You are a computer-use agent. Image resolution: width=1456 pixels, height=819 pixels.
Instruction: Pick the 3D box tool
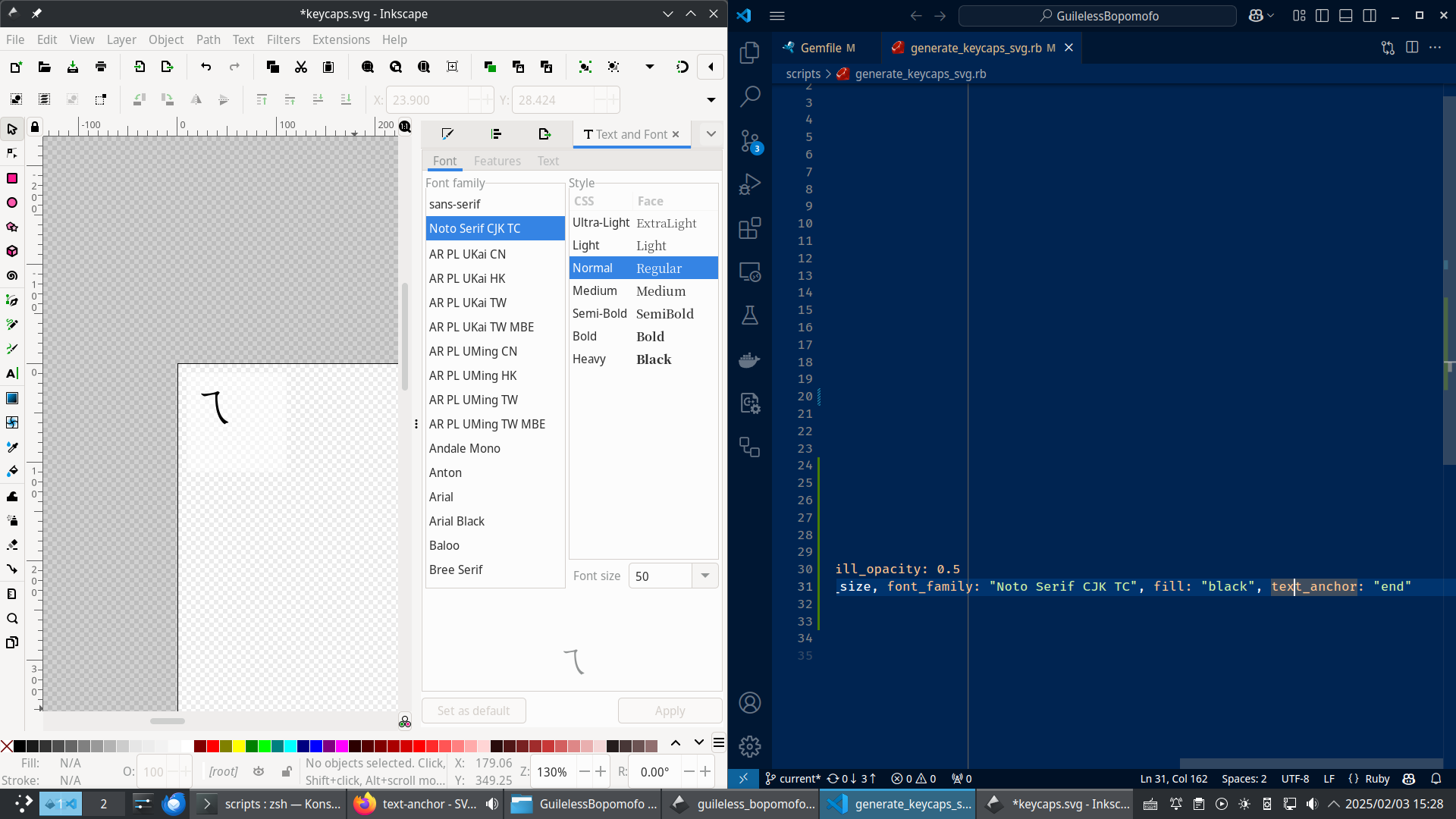pyautogui.click(x=12, y=251)
